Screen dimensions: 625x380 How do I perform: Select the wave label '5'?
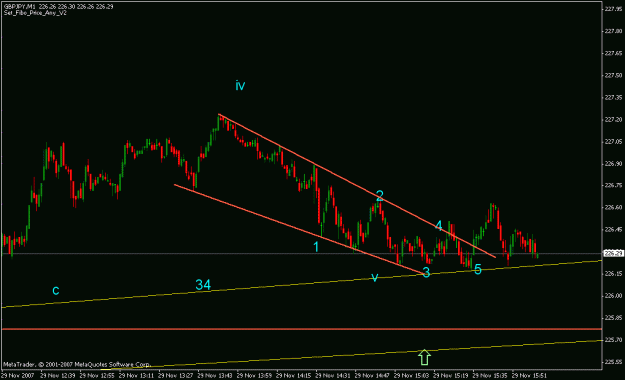tap(478, 270)
